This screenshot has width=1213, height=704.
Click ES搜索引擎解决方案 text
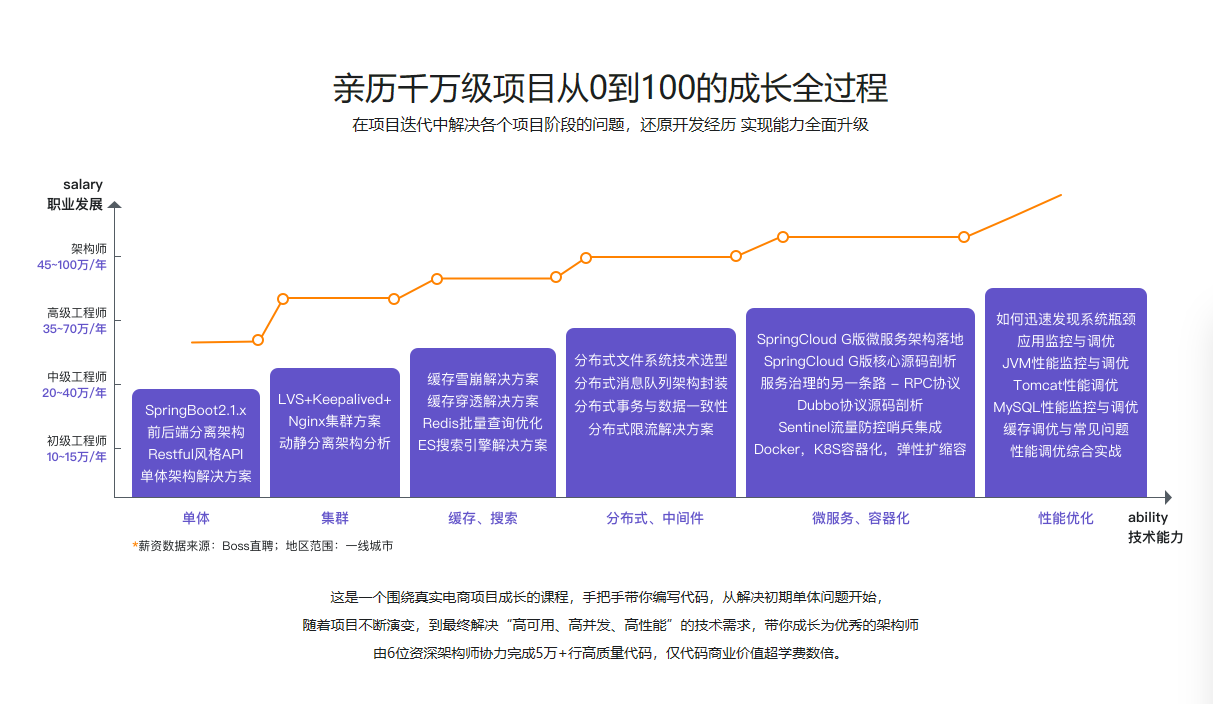(x=483, y=445)
